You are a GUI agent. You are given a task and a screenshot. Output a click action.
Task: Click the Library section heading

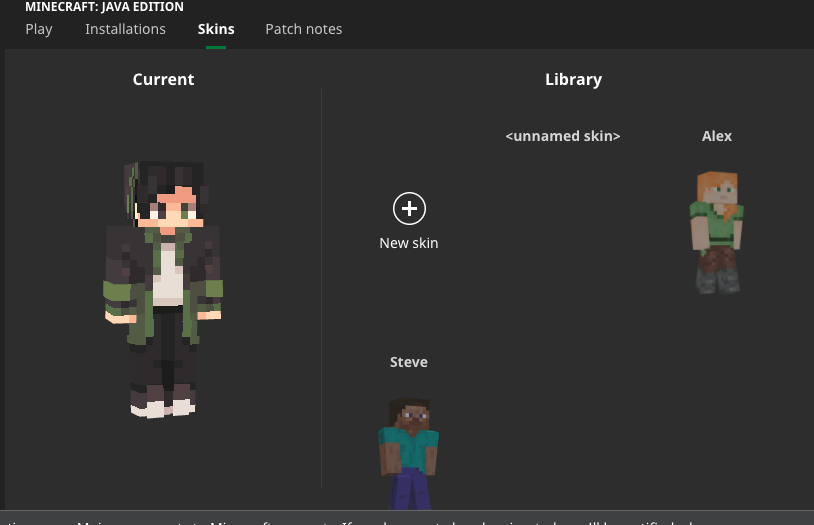573,79
